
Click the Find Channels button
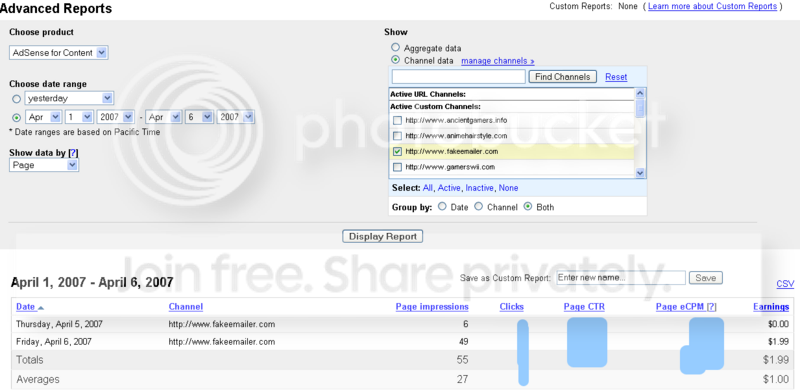(x=562, y=77)
